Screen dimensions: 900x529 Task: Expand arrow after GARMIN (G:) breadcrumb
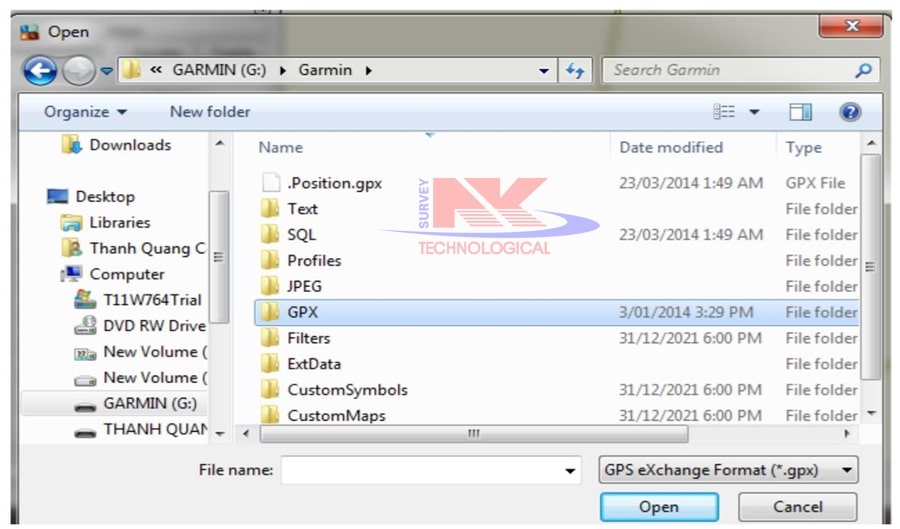(x=282, y=71)
